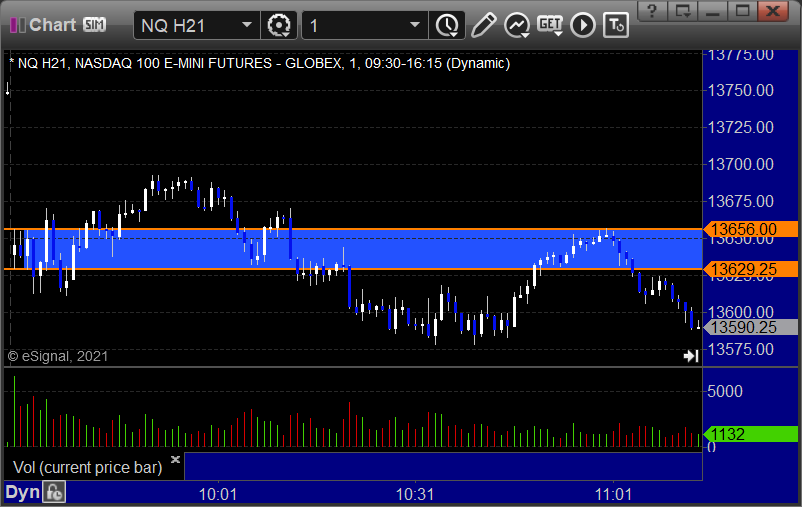Viewport: 802px width, 507px height.
Task: Open the studies chart-line icon menu
Action: [517, 25]
